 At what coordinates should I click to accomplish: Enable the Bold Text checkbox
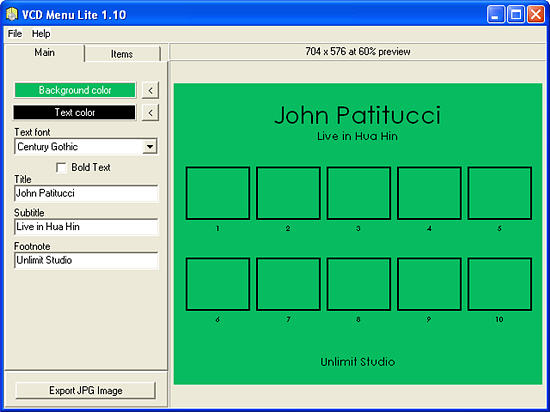pyautogui.click(x=61, y=168)
